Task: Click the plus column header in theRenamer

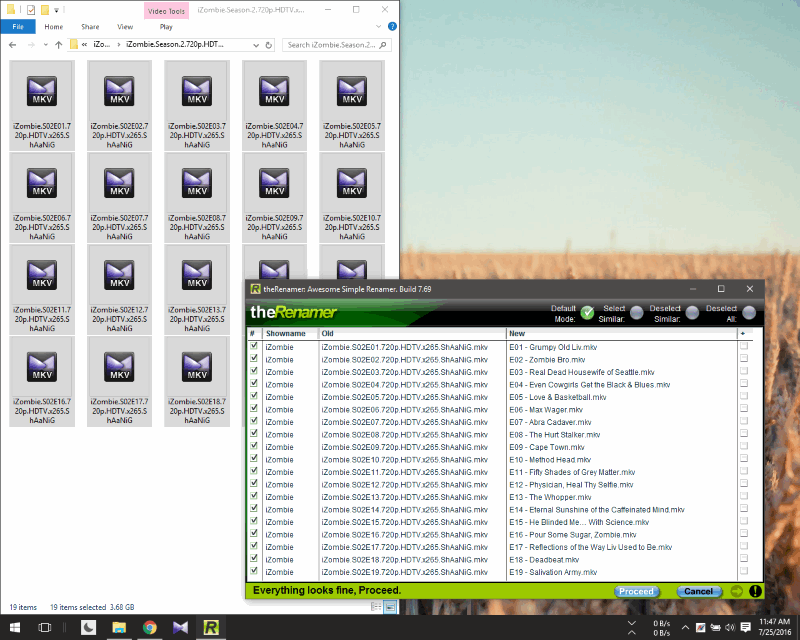Action: pos(744,334)
